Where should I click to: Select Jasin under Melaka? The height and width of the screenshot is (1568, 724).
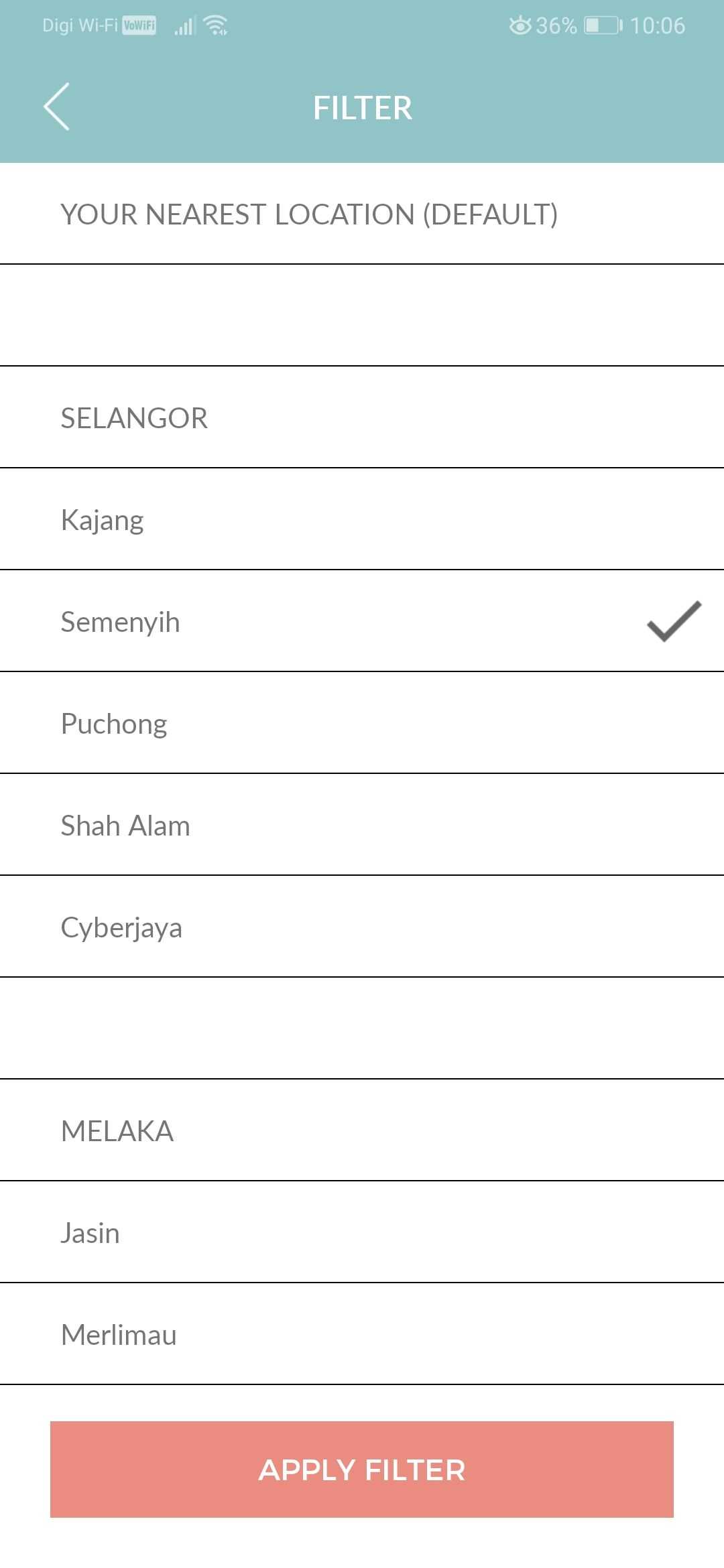[90, 1233]
